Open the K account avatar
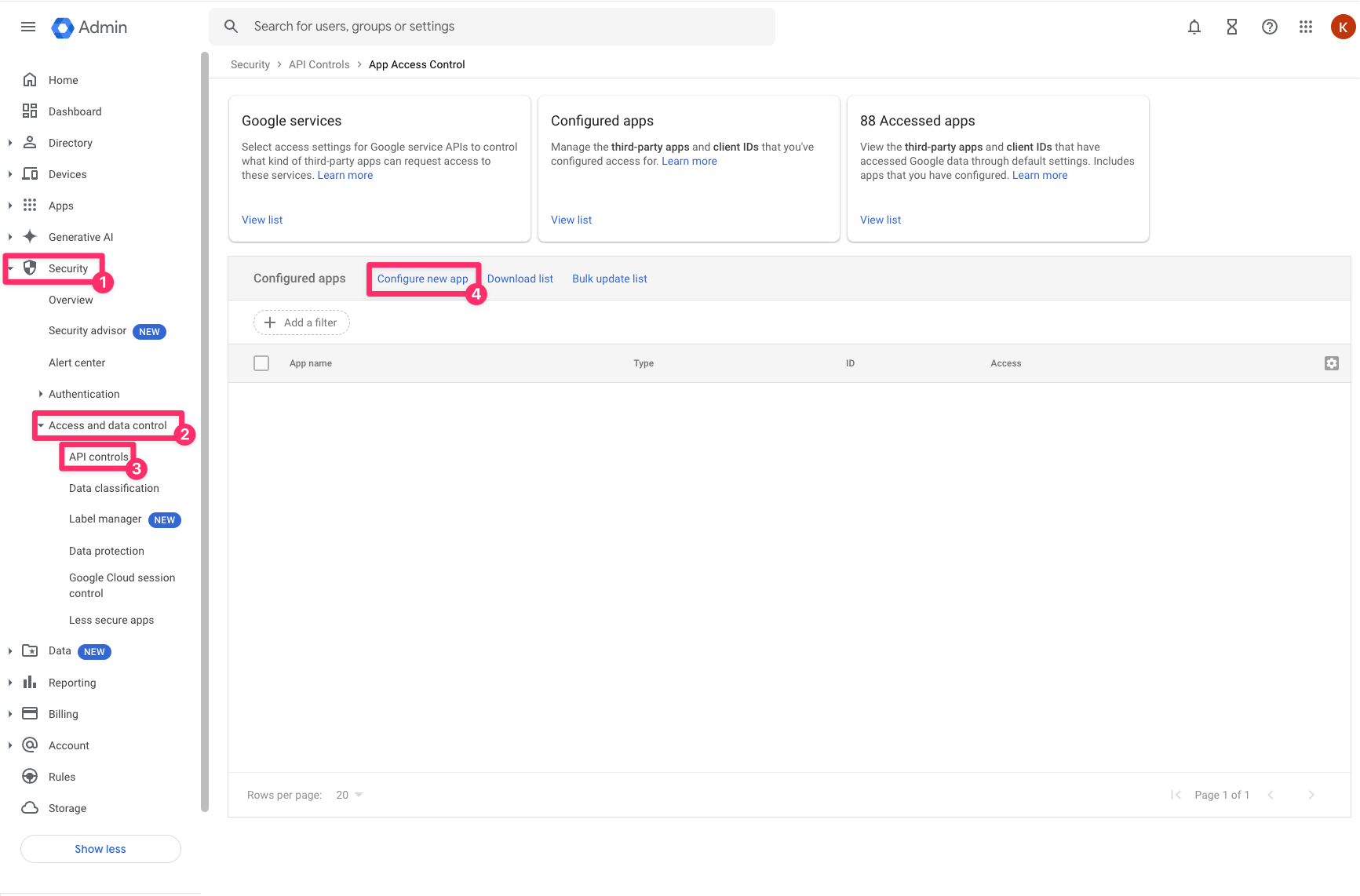 tap(1343, 27)
